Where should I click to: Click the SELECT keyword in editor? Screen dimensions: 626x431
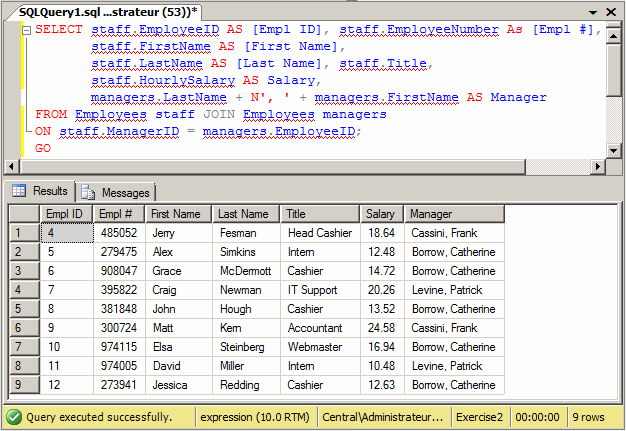tap(59, 30)
